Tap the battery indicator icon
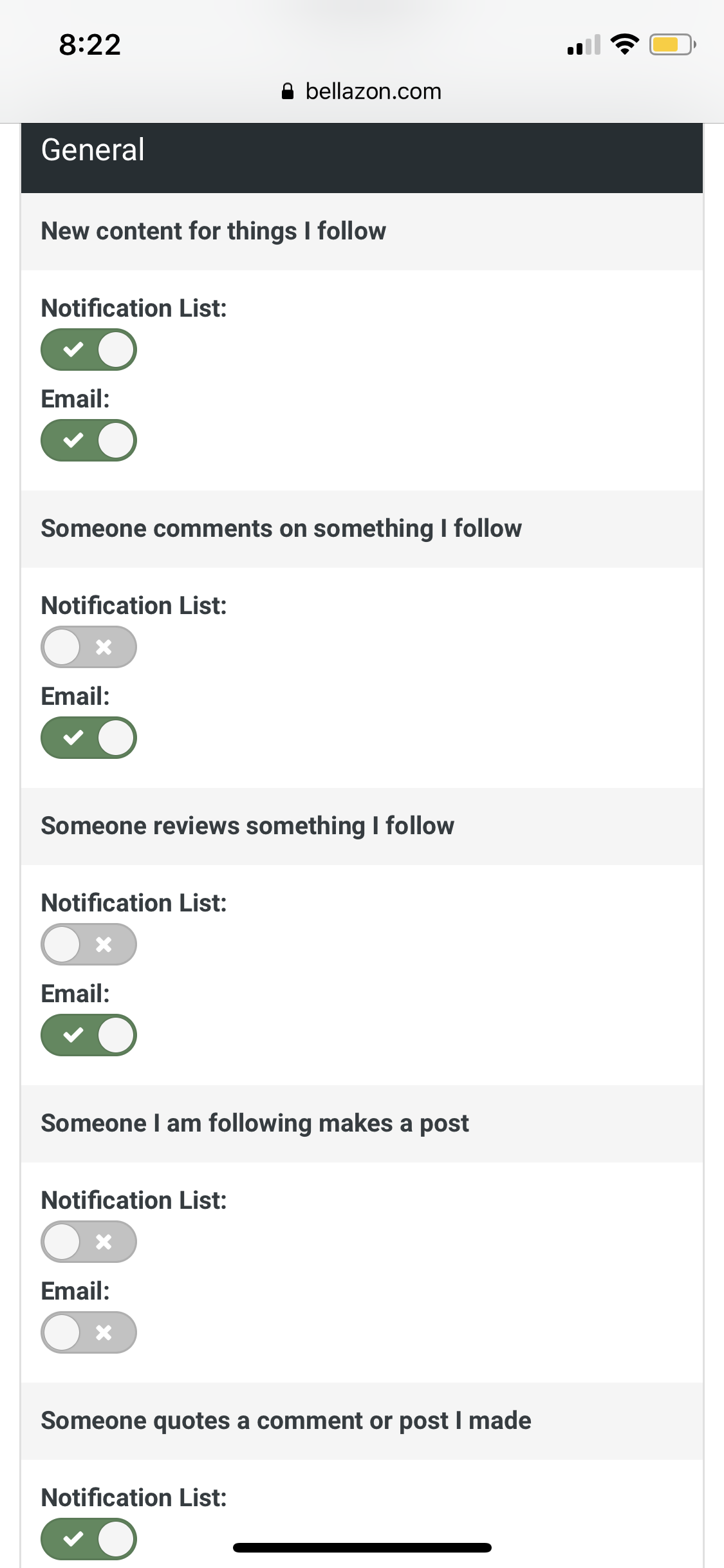The width and height of the screenshot is (724, 1568). 672,44
